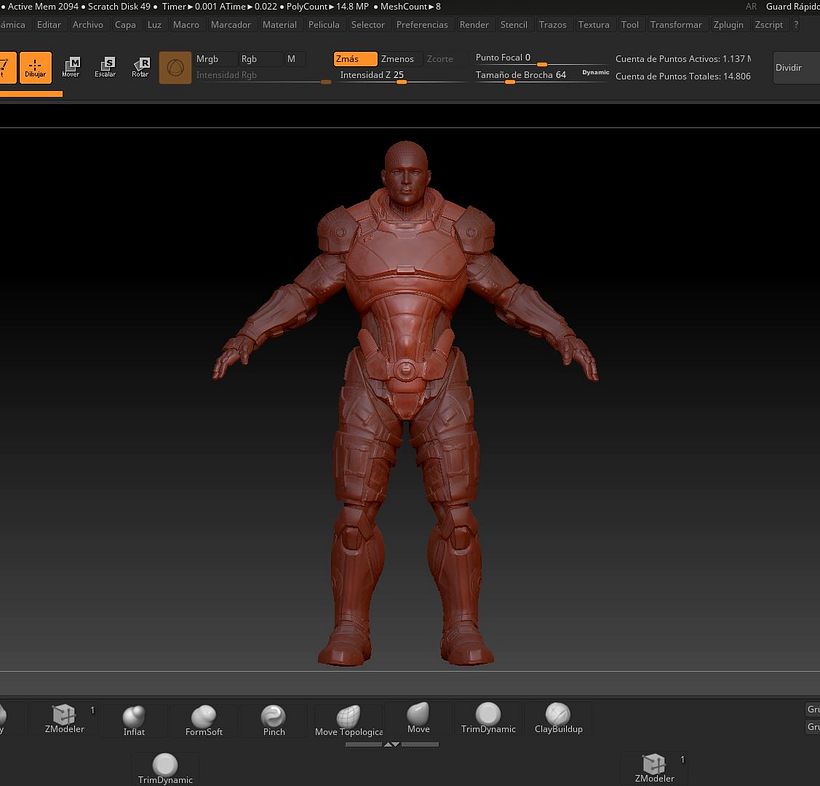Image resolution: width=820 pixels, height=786 pixels.
Task: Activate the Dibujar draw mode button
Action: [36, 67]
